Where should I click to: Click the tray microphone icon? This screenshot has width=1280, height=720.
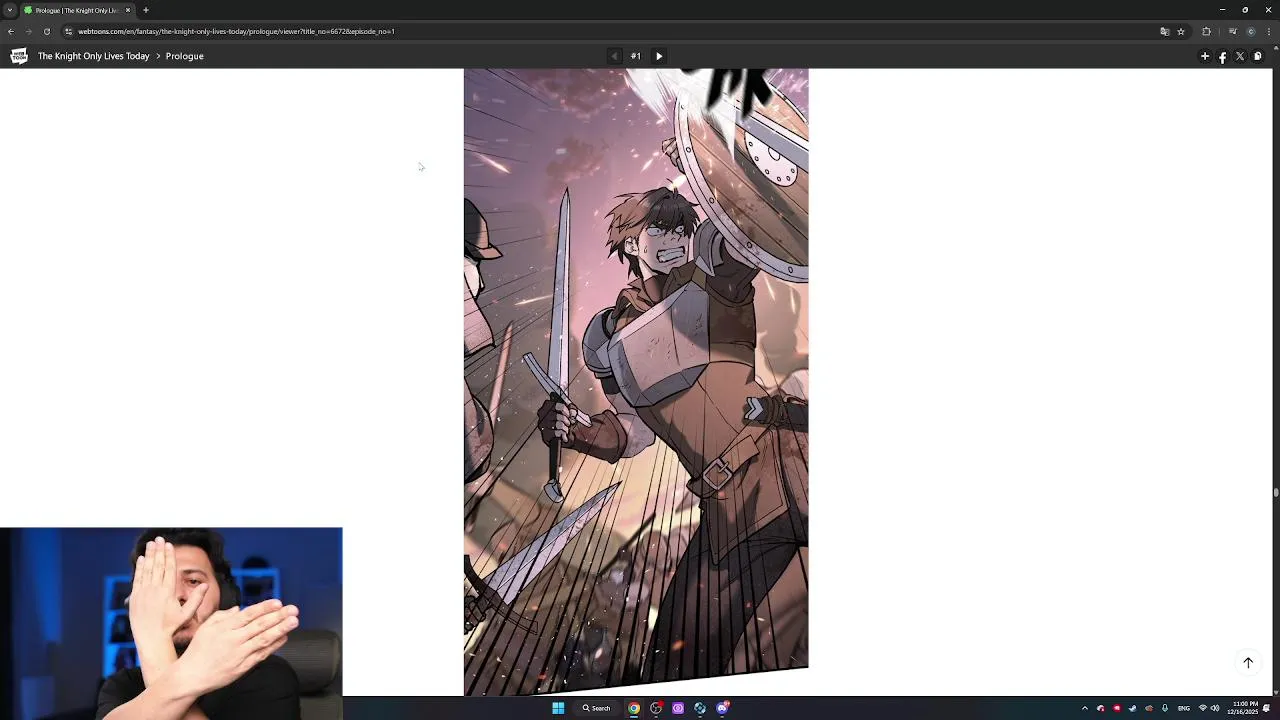(1165, 708)
